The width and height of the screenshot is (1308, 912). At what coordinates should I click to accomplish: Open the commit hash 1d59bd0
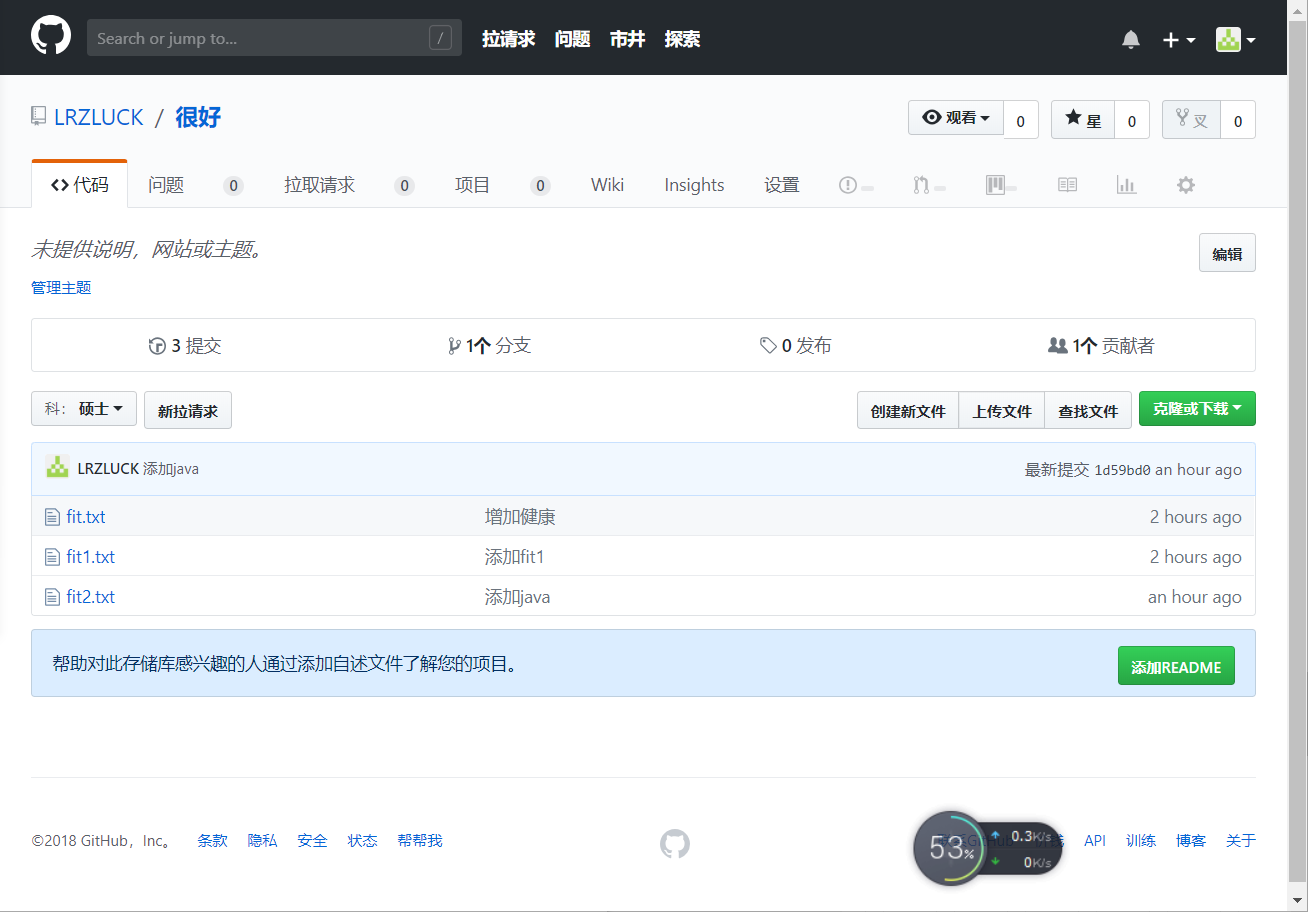(1122, 470)
